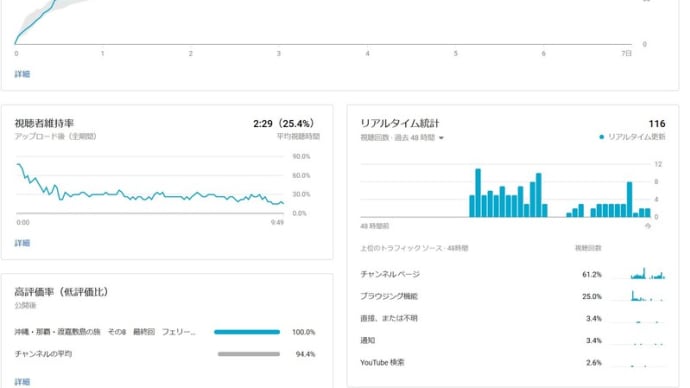Open the 詳細 link under the top chart

[22, 74]
